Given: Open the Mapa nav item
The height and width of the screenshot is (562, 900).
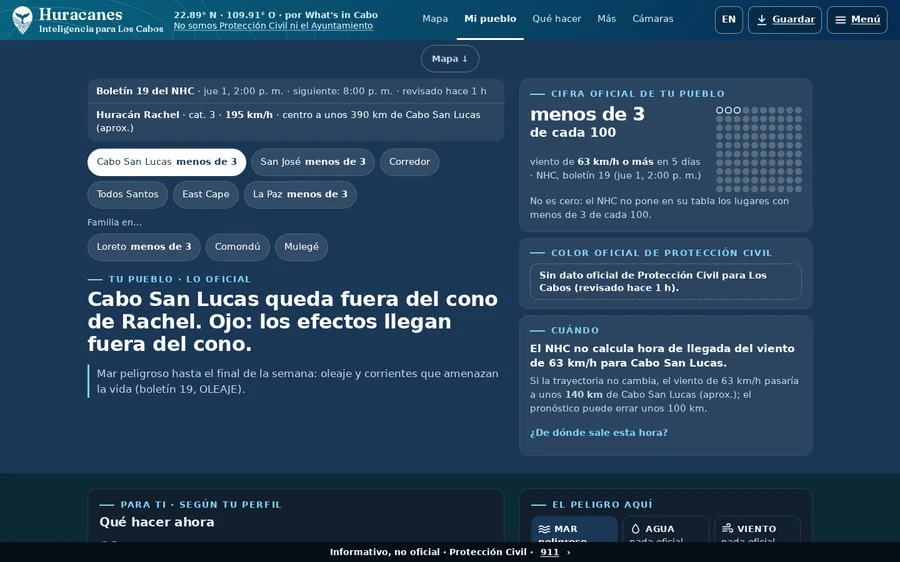Looking at the screenshot, I should 435,19.
